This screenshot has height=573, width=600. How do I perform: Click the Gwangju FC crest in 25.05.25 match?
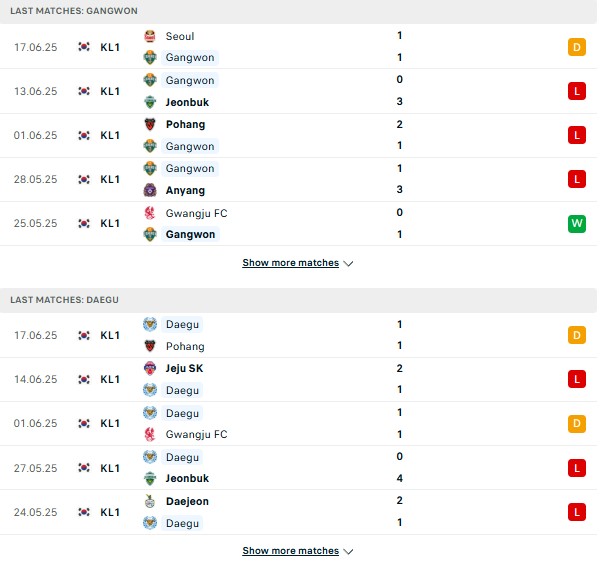point(150,213)
